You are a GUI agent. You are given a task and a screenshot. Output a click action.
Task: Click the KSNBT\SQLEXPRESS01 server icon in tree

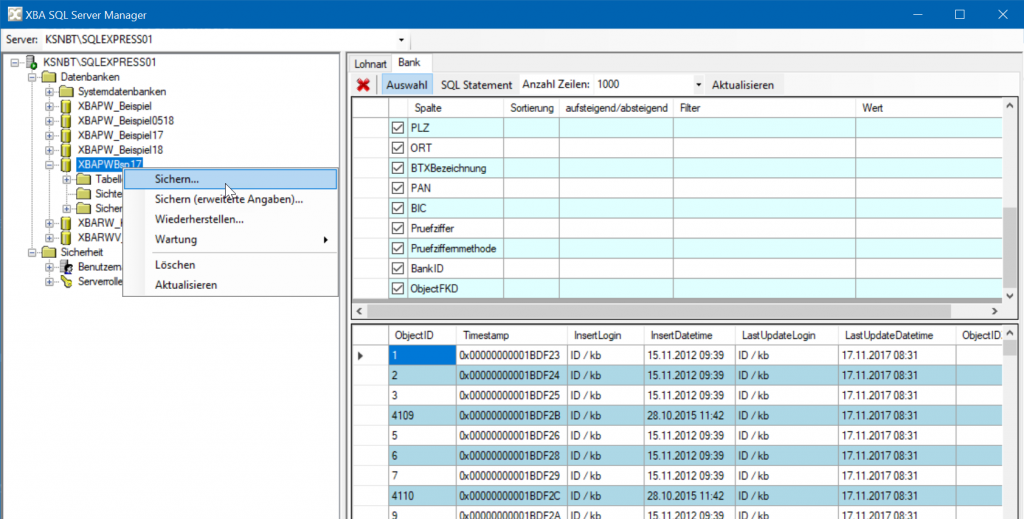point(32,62)
